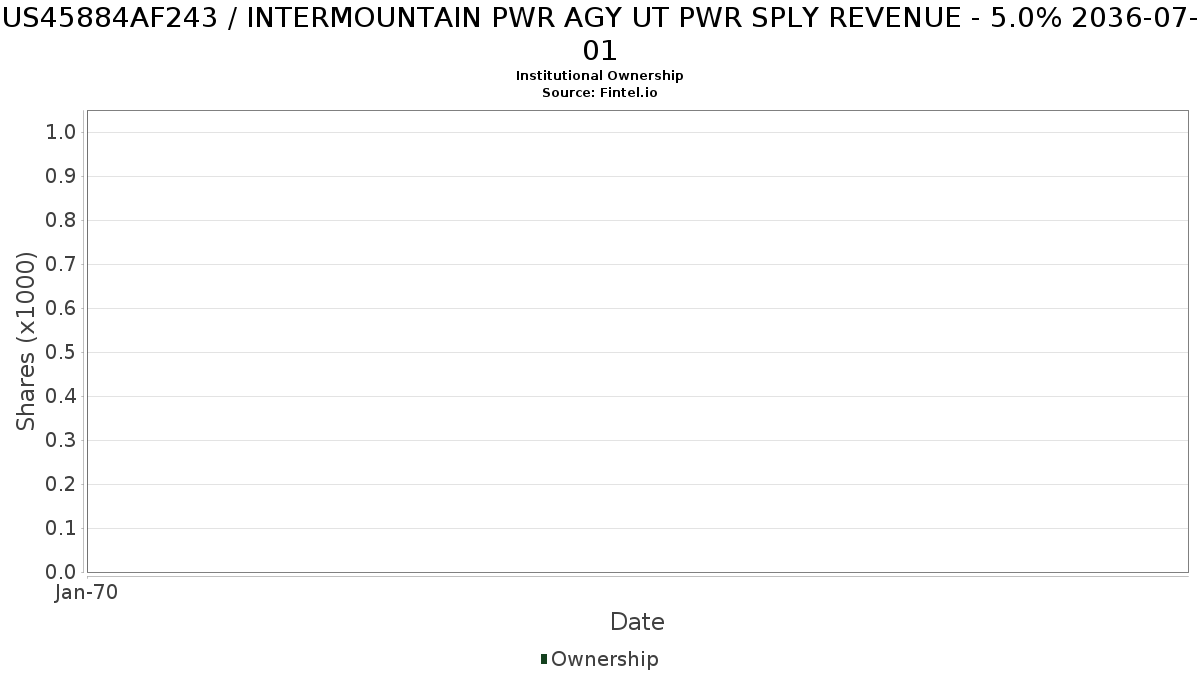
Task: Click the 0.4 y-axis tick label
Action: pyautogui.click(x=61, y=396)
